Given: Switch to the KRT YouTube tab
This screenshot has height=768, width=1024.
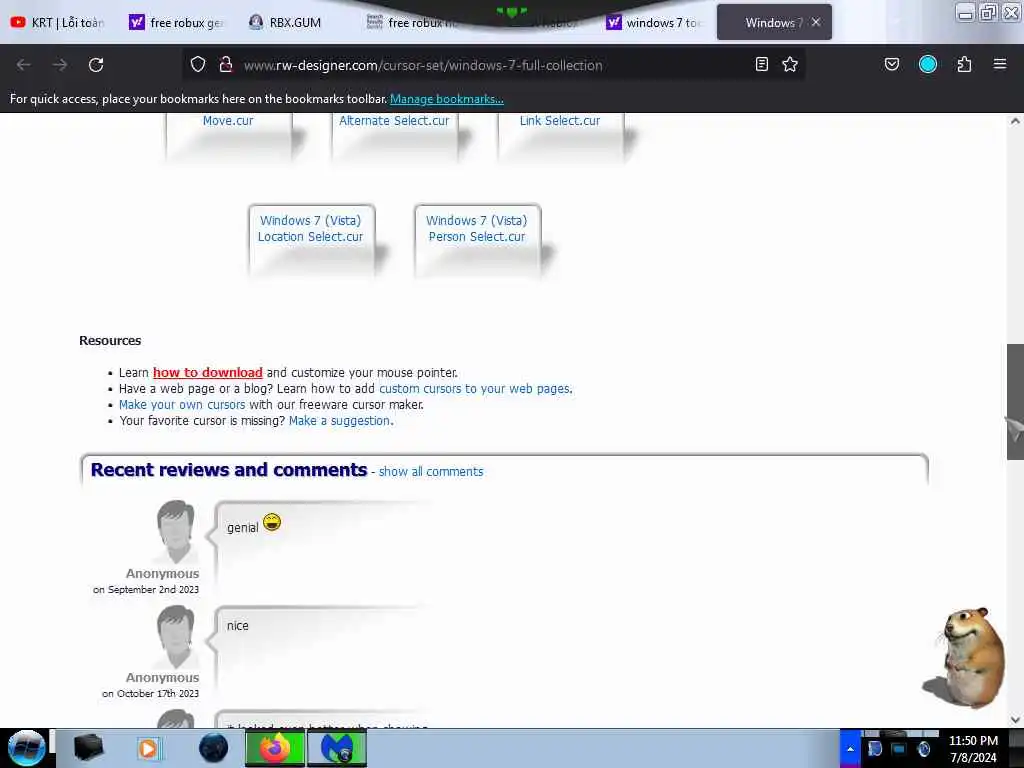Looking at the screenshot, I should pos(57,22).
